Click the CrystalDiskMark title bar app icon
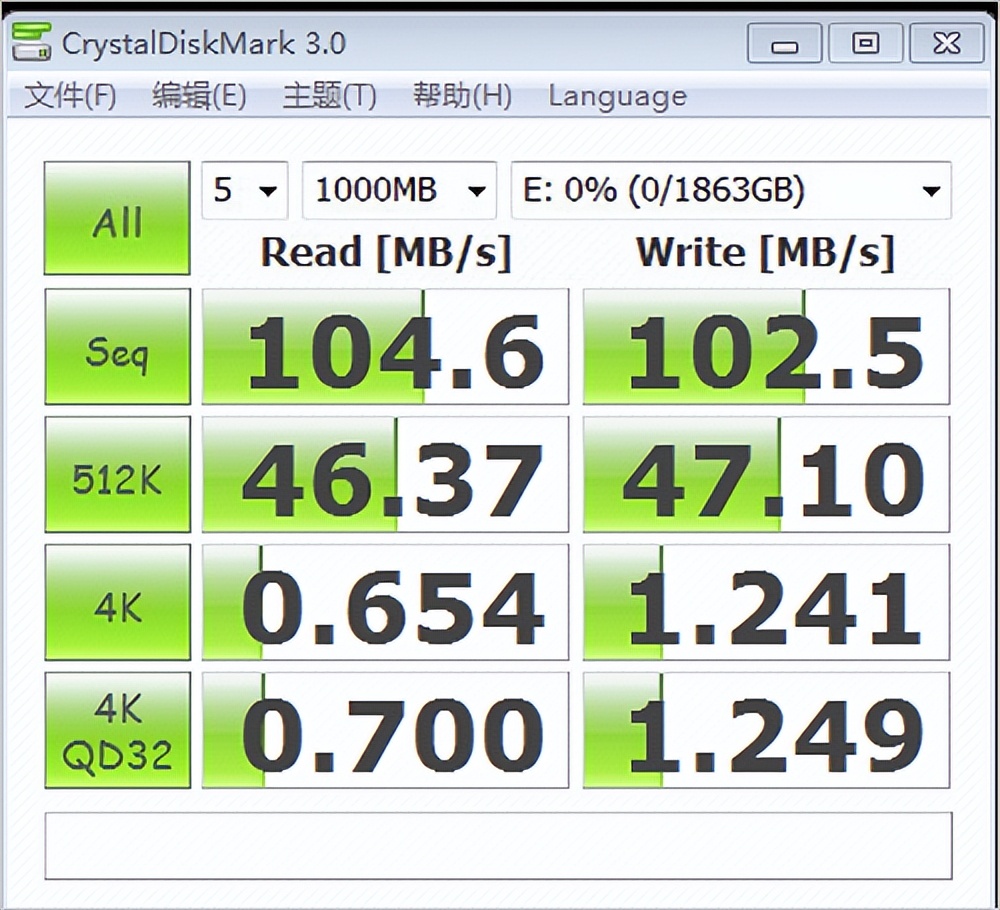The image size is (1000, 910). [30, 43]
